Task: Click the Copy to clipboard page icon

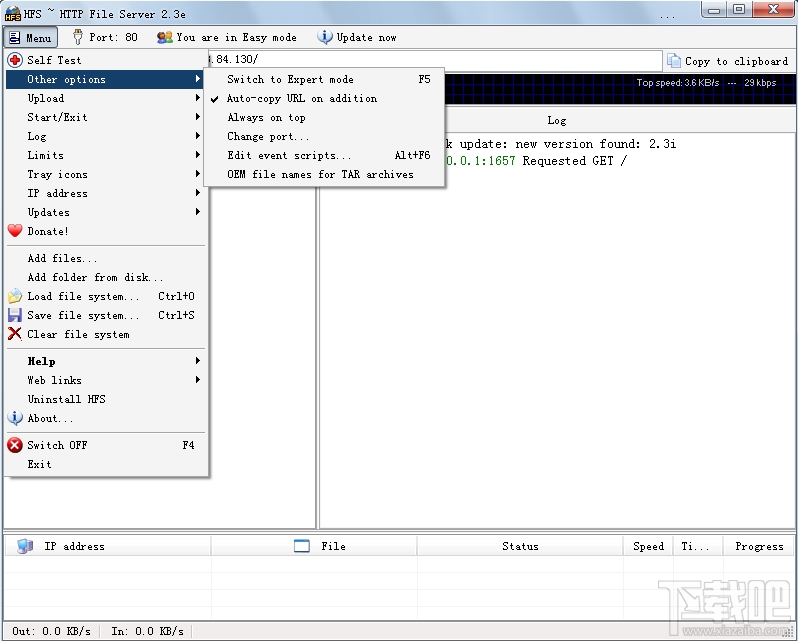Action: pyautogui.click(x=674, y=61)
